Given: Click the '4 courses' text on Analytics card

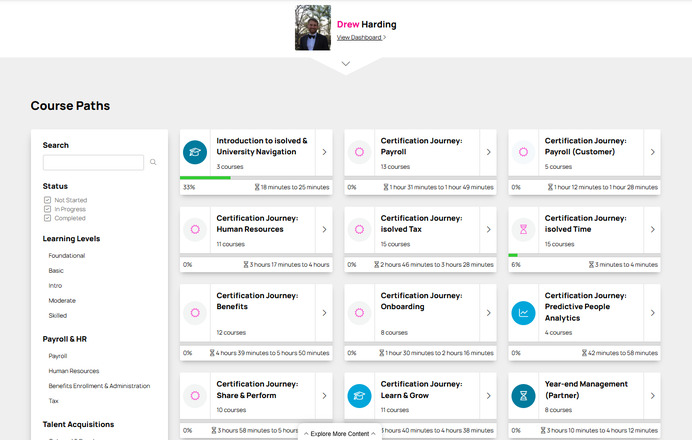Looking at the screenshot, I should 558,333.
